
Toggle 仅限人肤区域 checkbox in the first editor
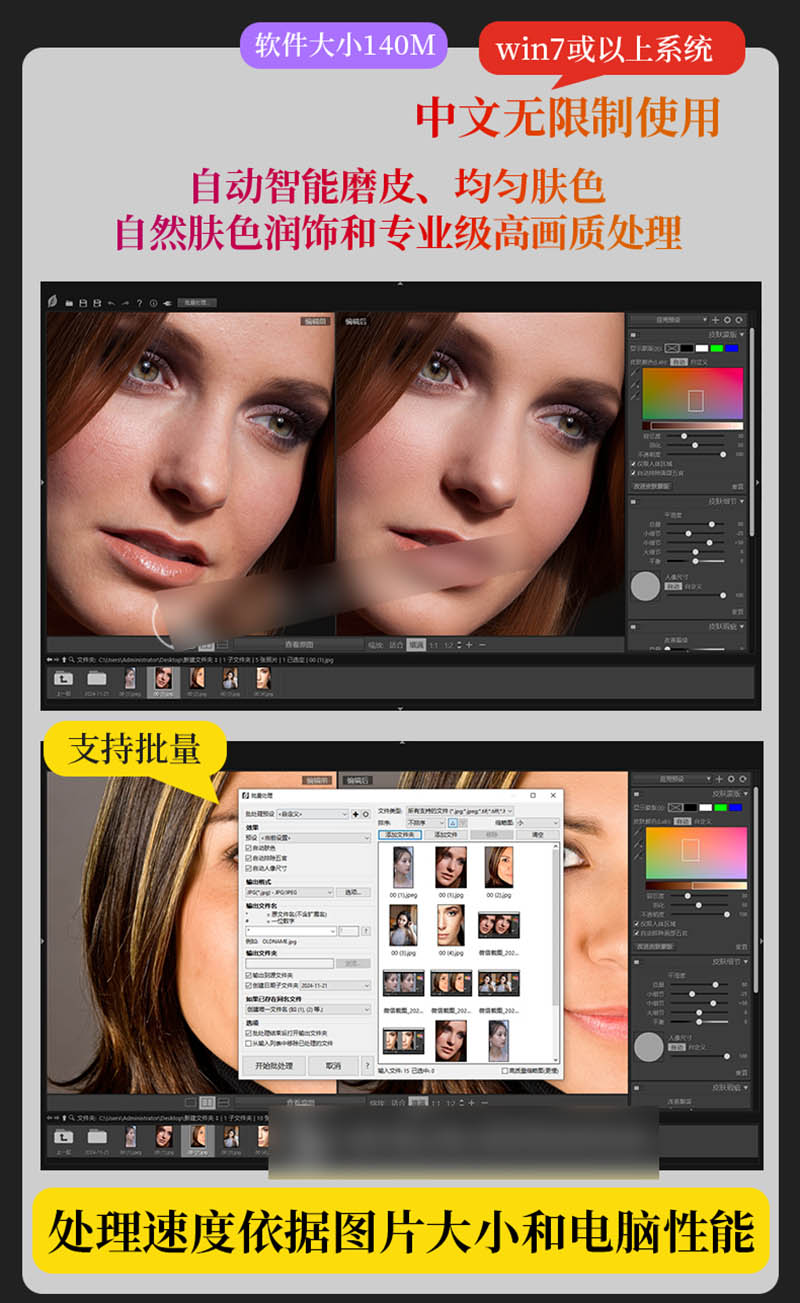point(633,464)
